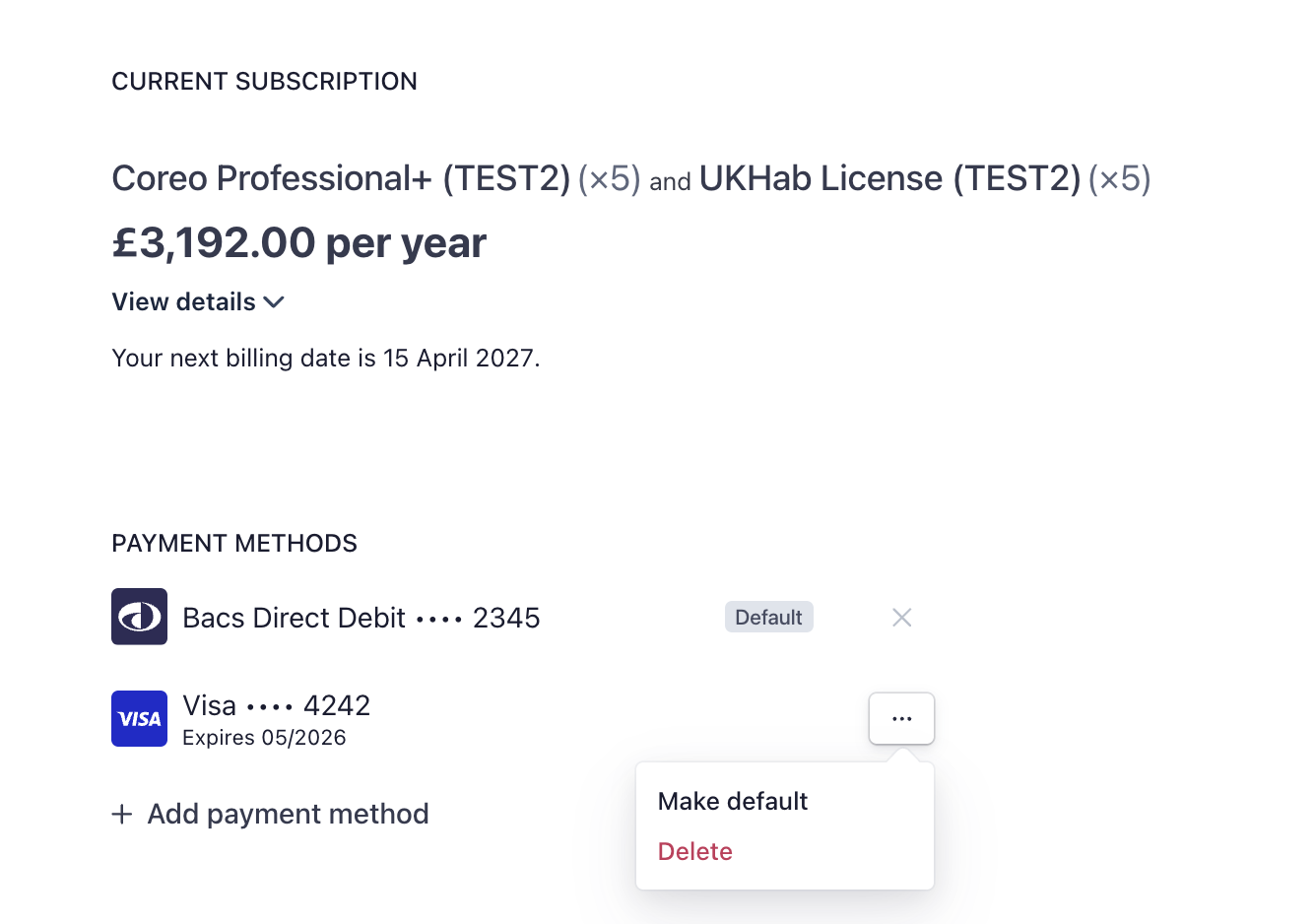Viewport: 1314px width, 924px height.
Task: Click the Expires 05/2026 text
Action: [264, 738]
